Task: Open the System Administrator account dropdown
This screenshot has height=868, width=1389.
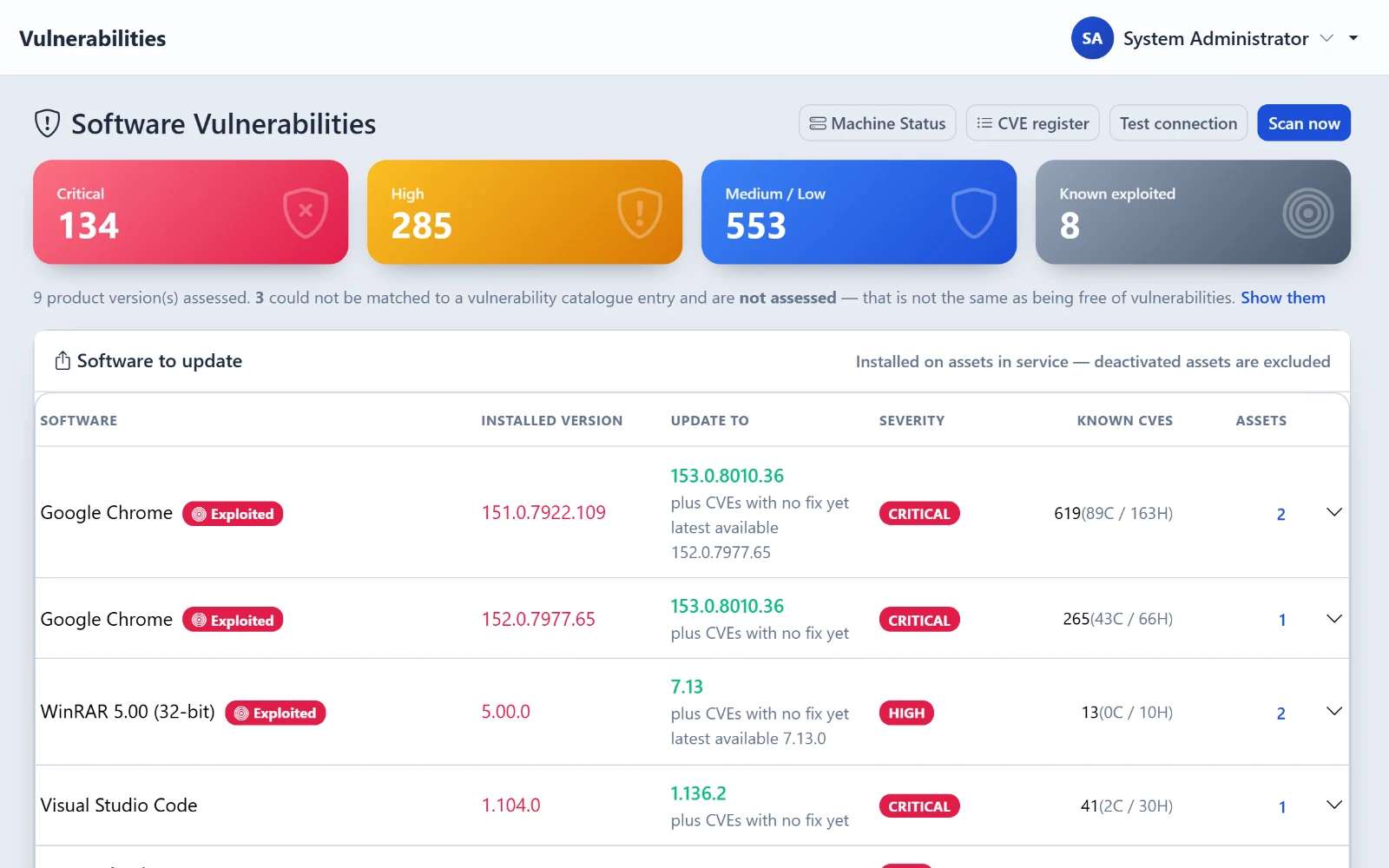Action: [x=1215, y=38]
